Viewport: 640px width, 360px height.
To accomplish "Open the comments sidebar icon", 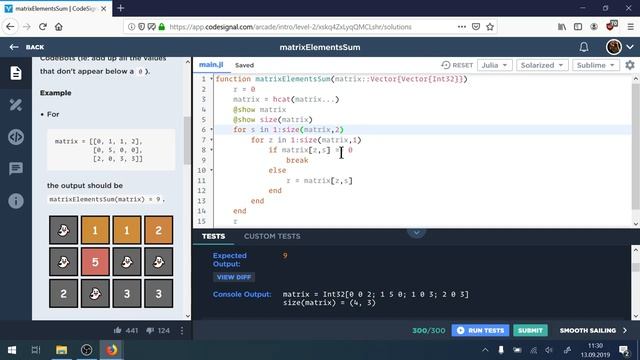I will click(x=16, y=168).
